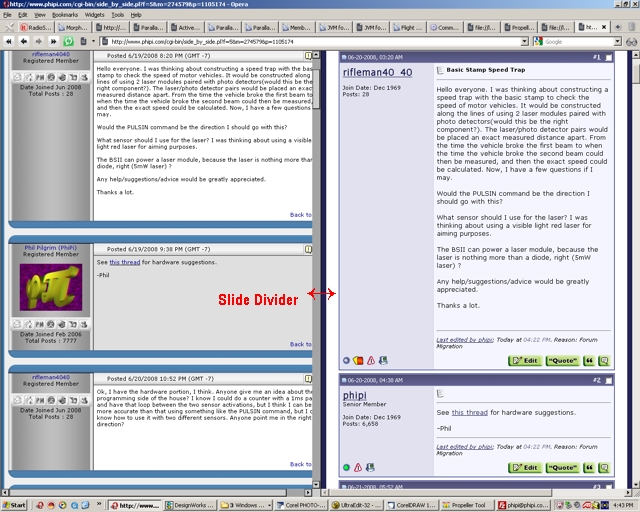Open the Bookmarks menu
Viewport: 640px width, 512px height.
pyautogui.click(x=65, y=15)
